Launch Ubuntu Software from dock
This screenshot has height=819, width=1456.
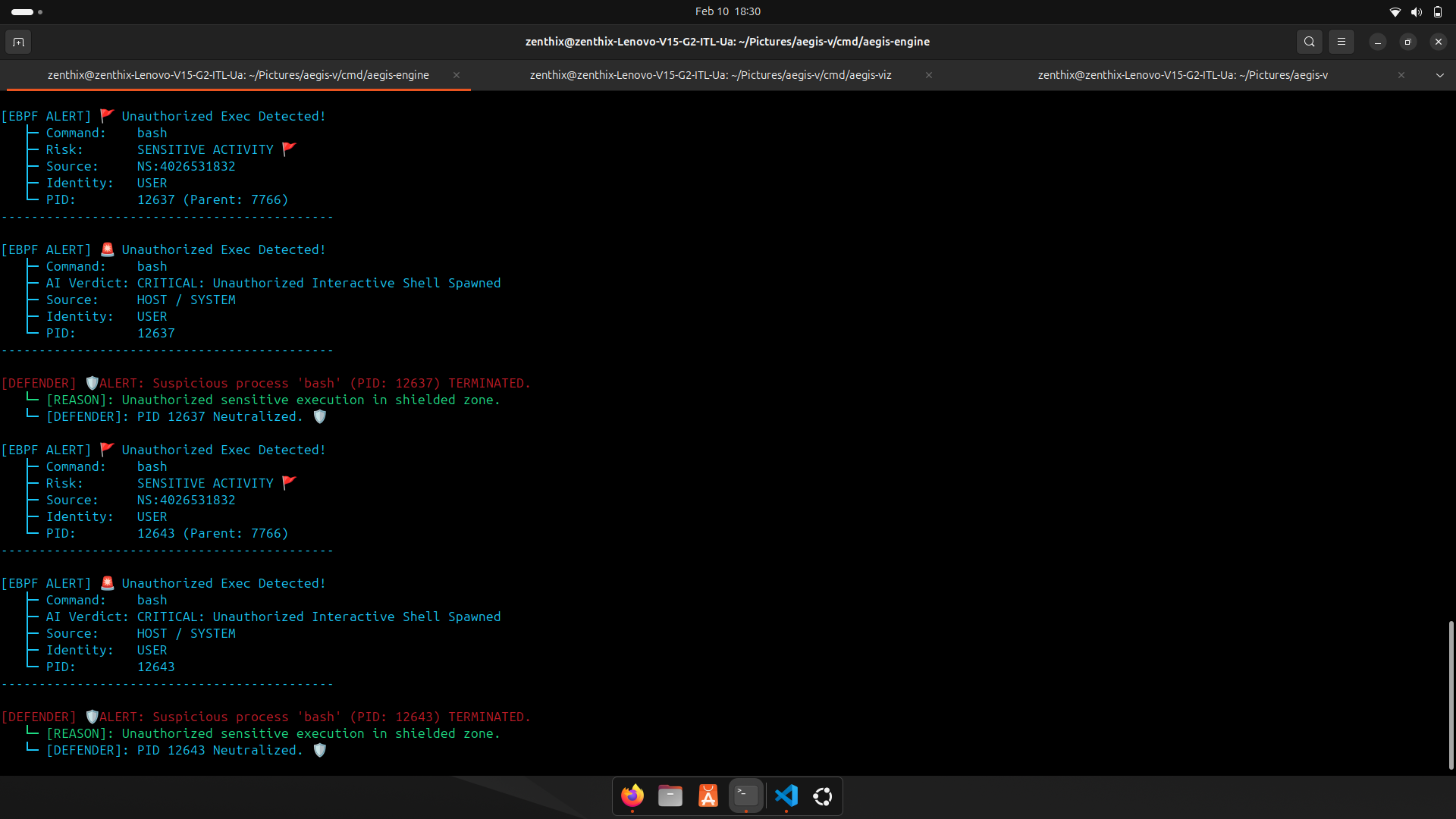pos(708,795)
